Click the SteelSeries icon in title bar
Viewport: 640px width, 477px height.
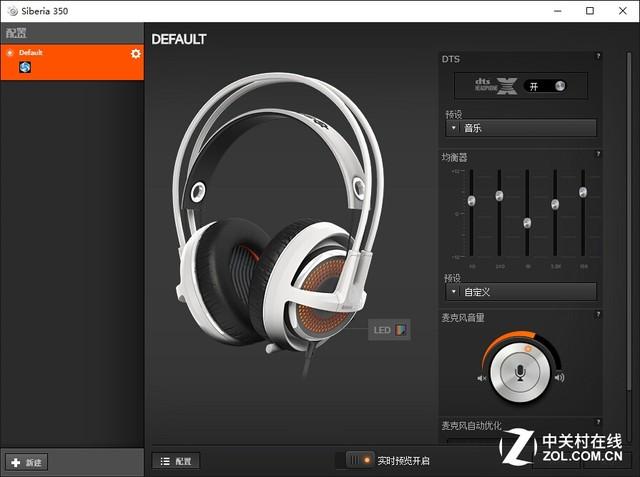pyautogui.click(x=13, y=11)
